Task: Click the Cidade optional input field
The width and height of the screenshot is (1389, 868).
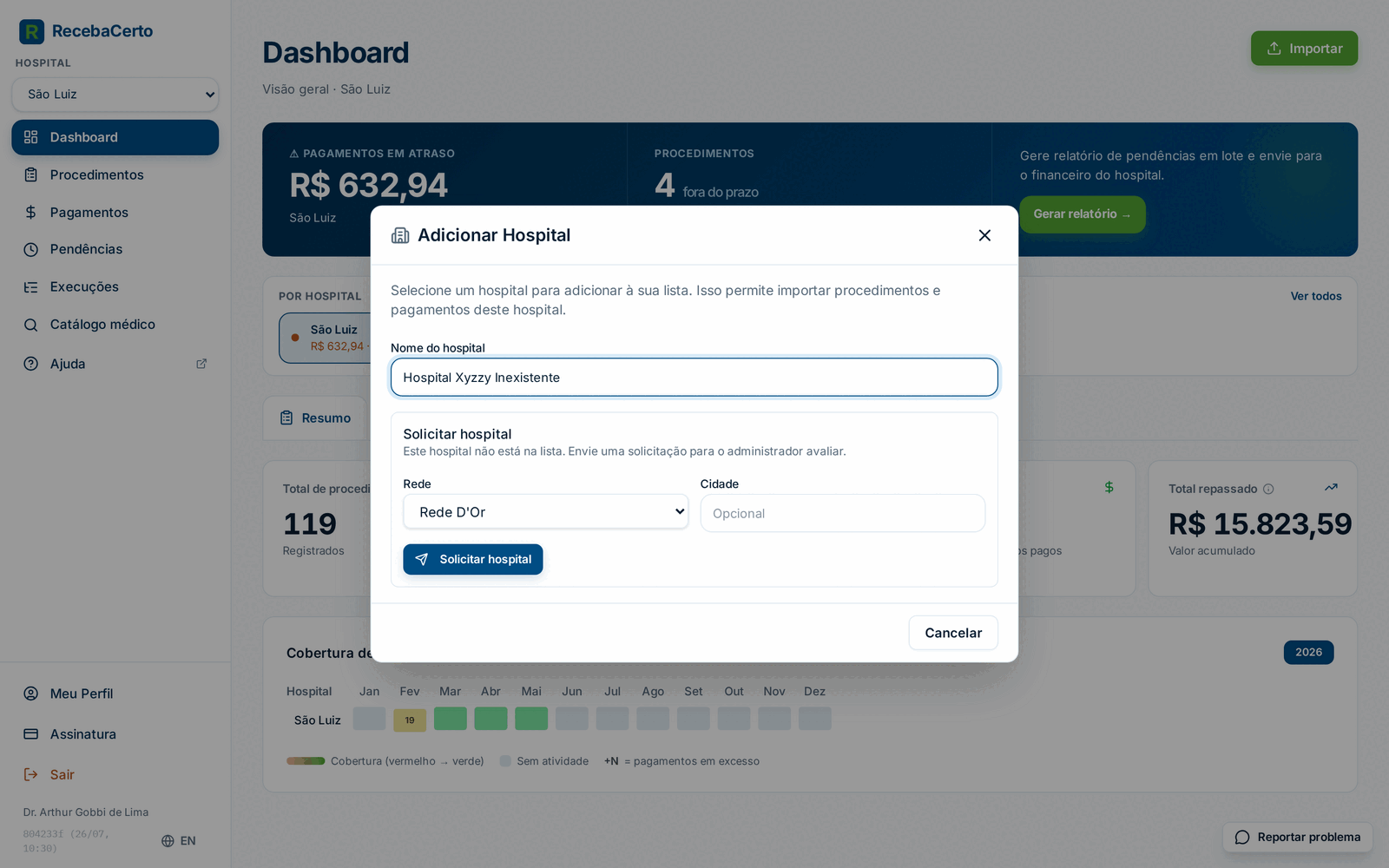Action: coord(842,513)
